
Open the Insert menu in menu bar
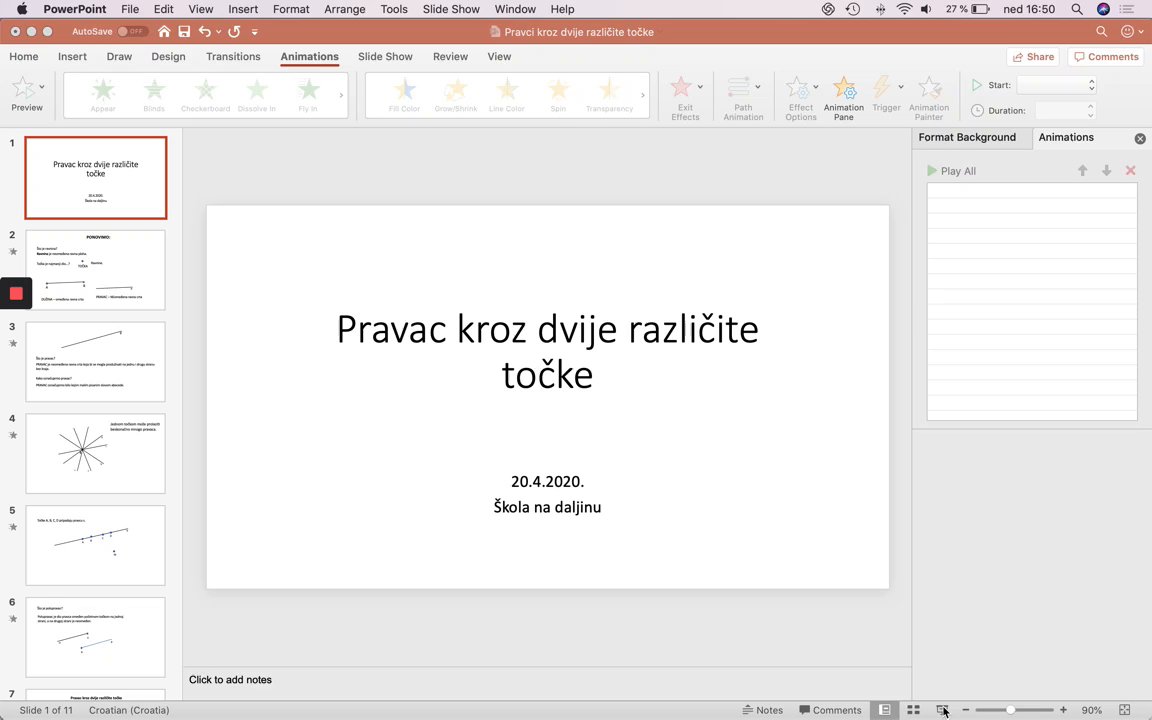coord(242,9)
